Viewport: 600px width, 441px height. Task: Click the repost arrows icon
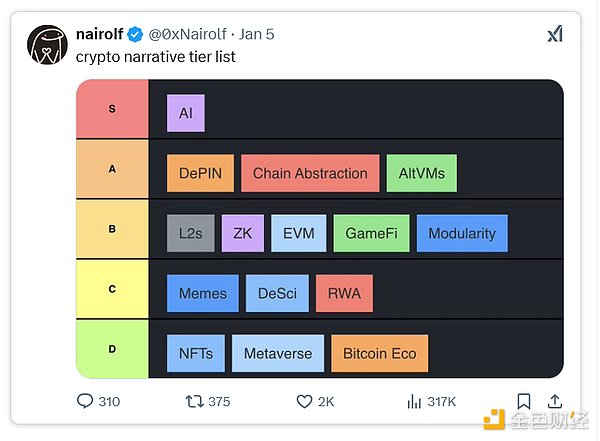coord(195,401)
